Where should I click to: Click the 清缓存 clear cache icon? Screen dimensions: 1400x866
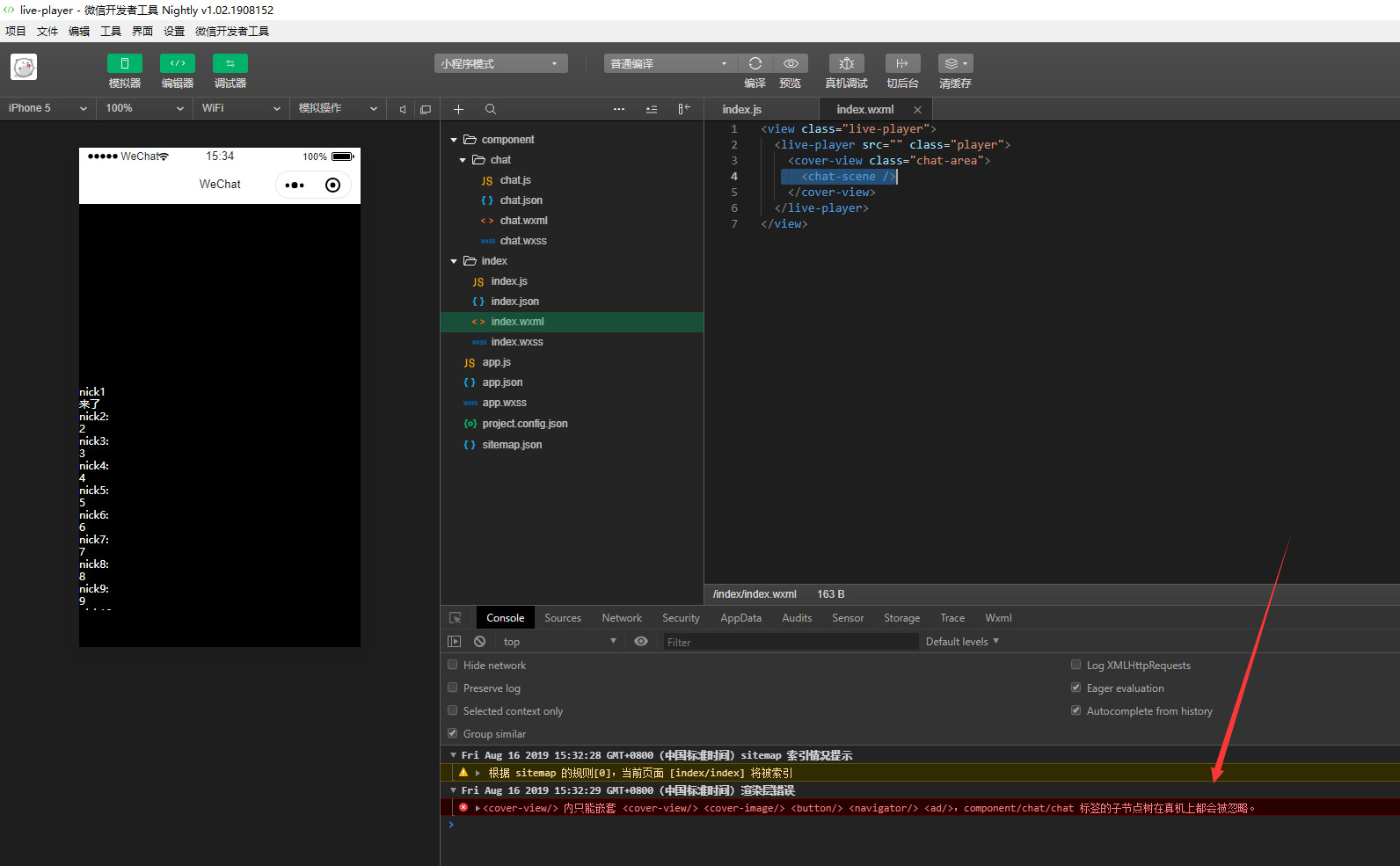tap(955, 63)
